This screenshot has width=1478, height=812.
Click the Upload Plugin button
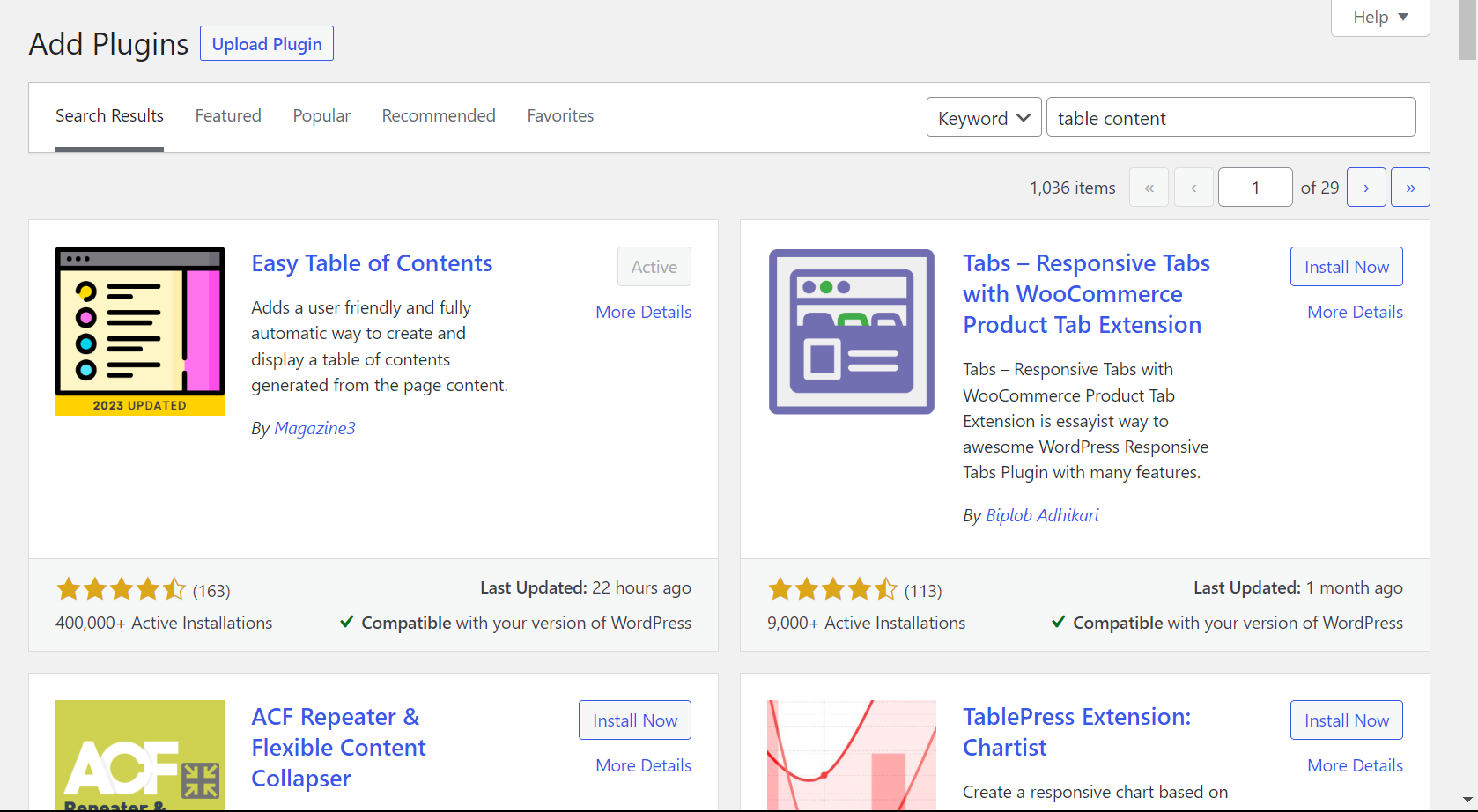[x=267, y=43]
